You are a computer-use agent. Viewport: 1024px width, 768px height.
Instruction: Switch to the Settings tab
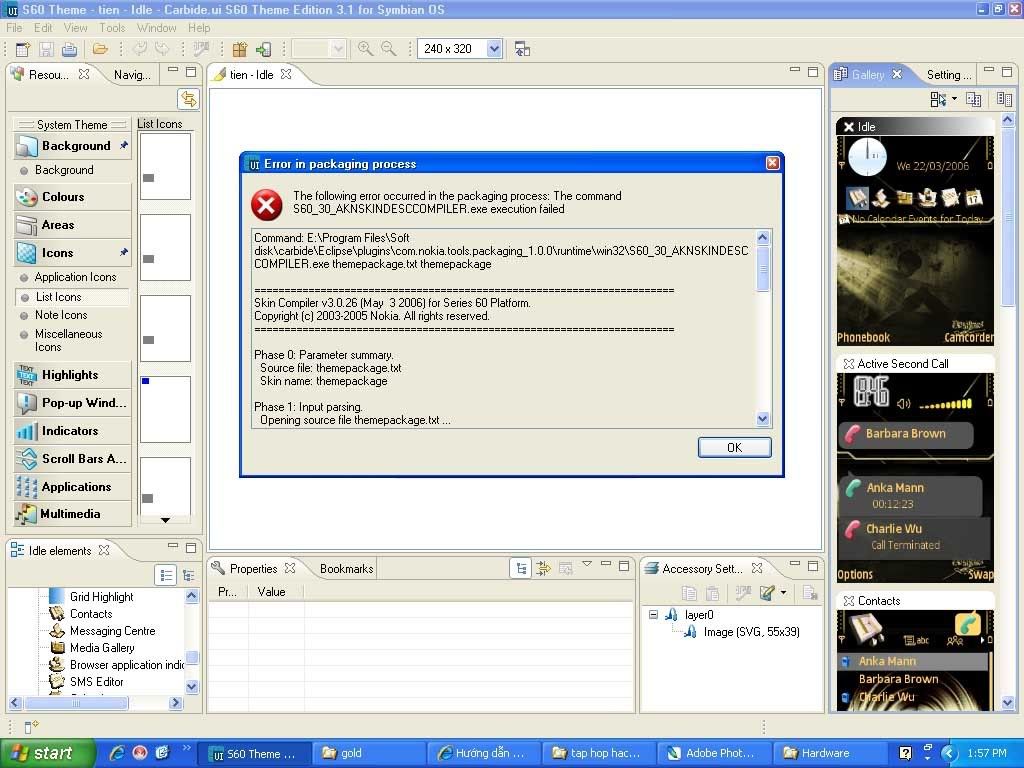click(x=948, y=75)
